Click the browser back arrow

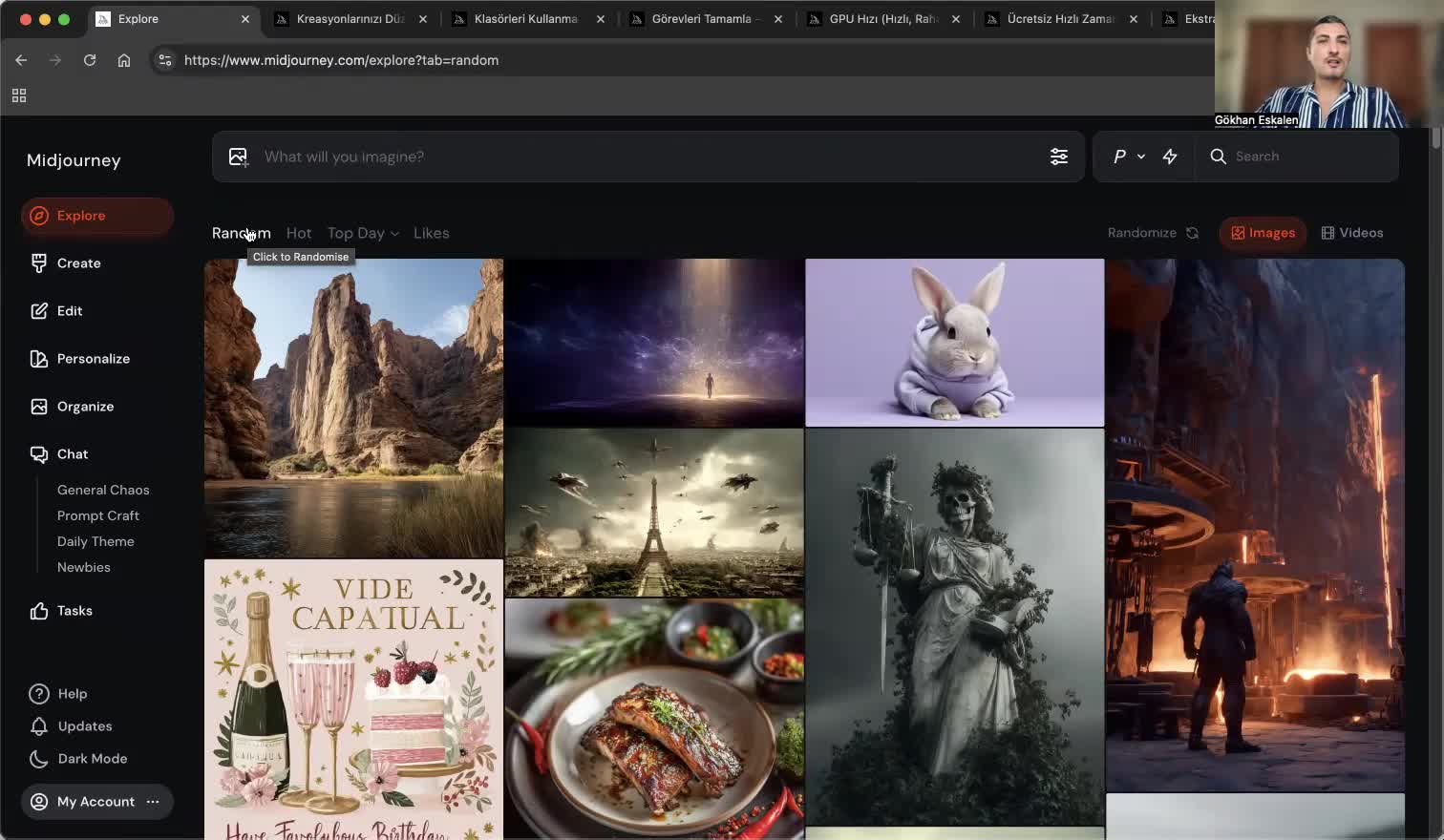pos(21,60)
